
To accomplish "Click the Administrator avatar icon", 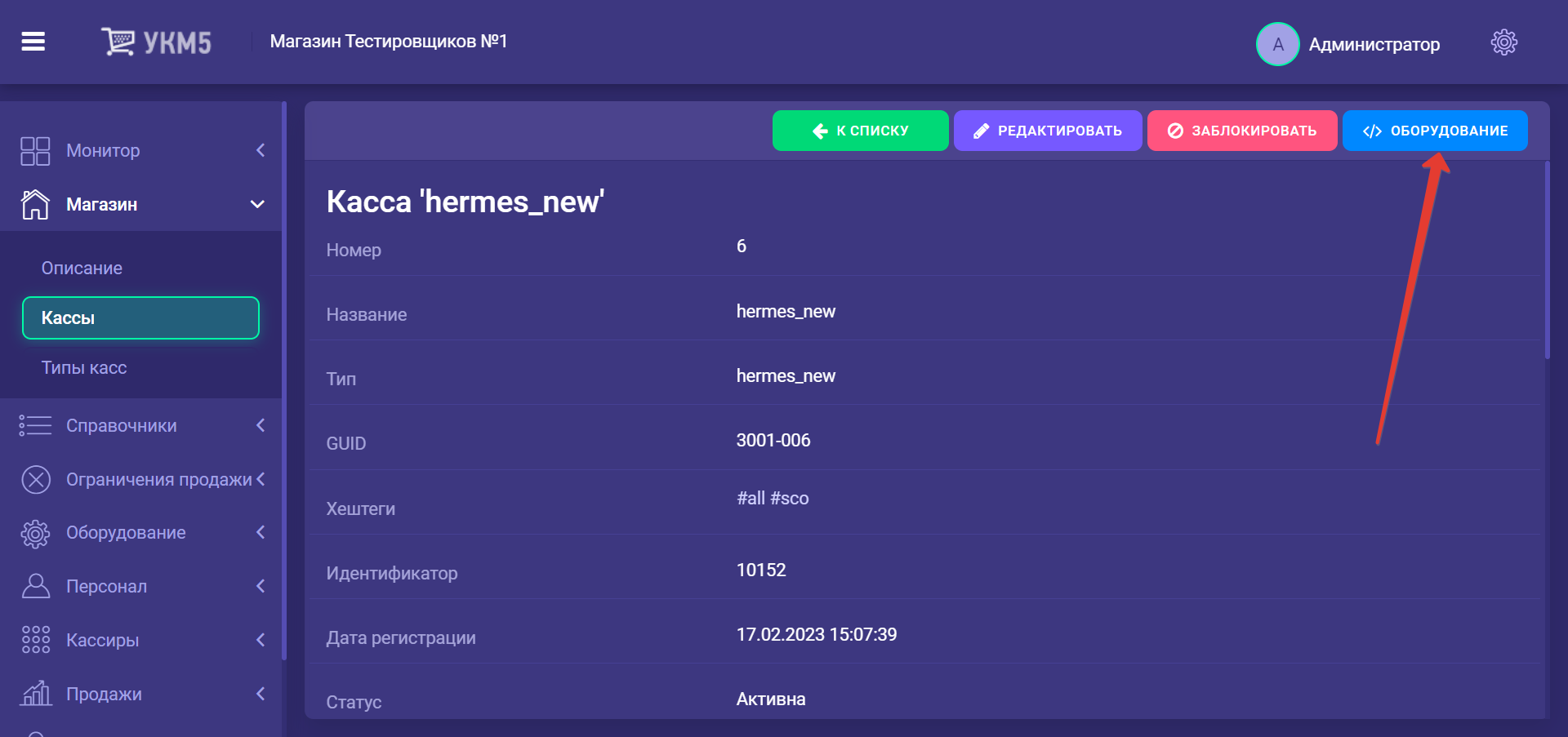I will pos(1277,44).
